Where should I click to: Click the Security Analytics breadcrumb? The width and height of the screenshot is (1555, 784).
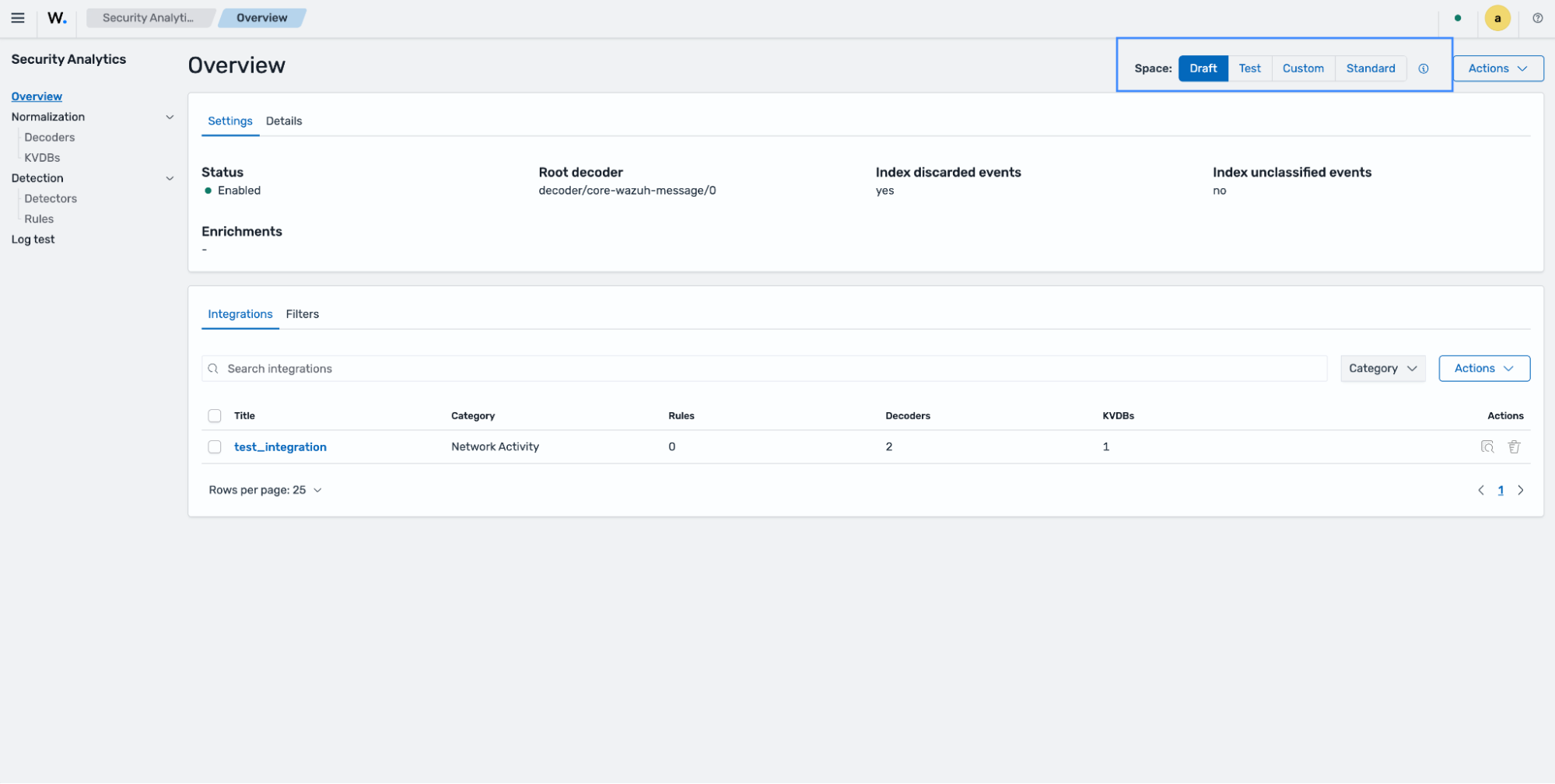click(x=149, y=18)
